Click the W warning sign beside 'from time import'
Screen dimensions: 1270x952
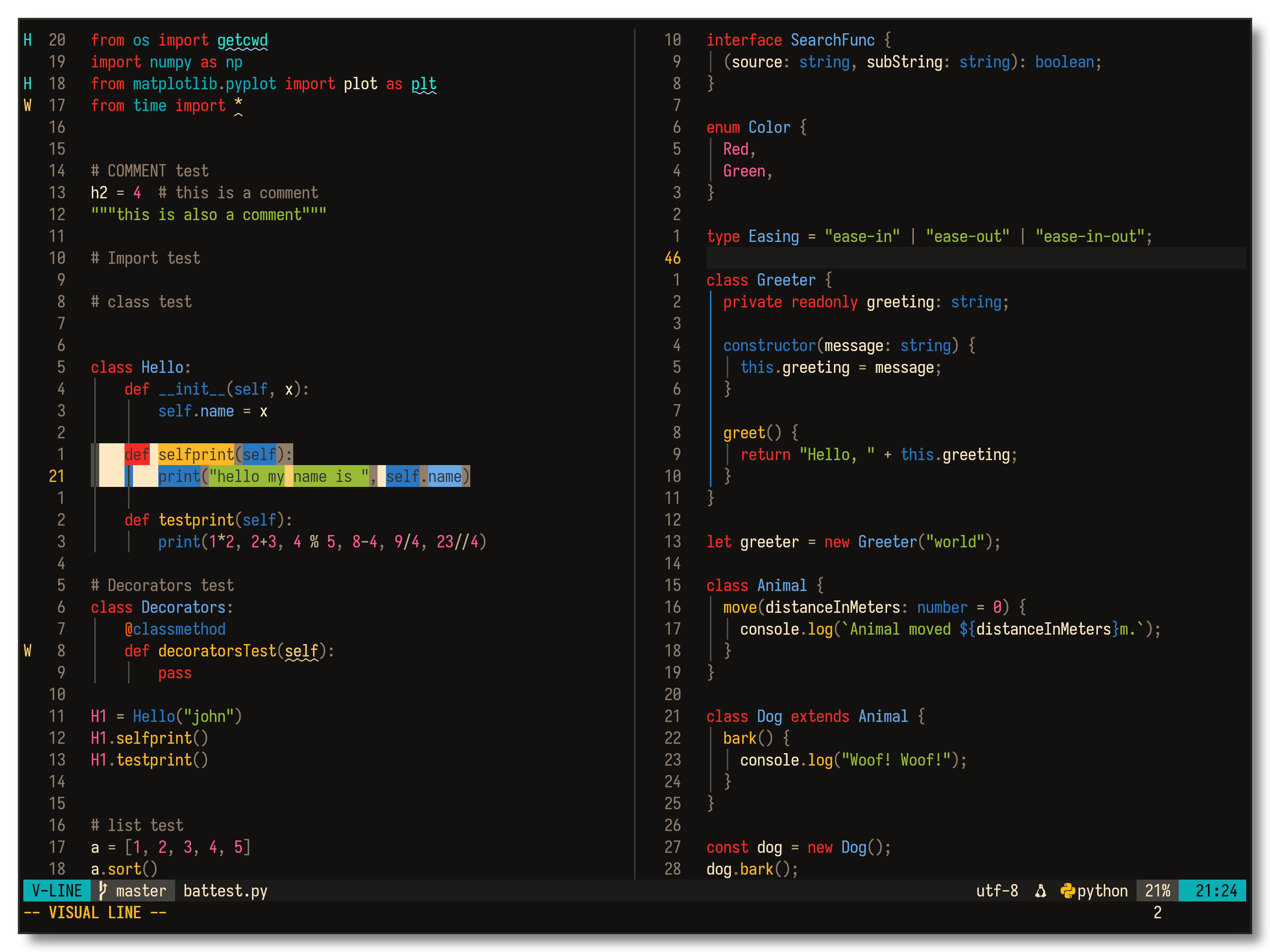coord(28,106)
